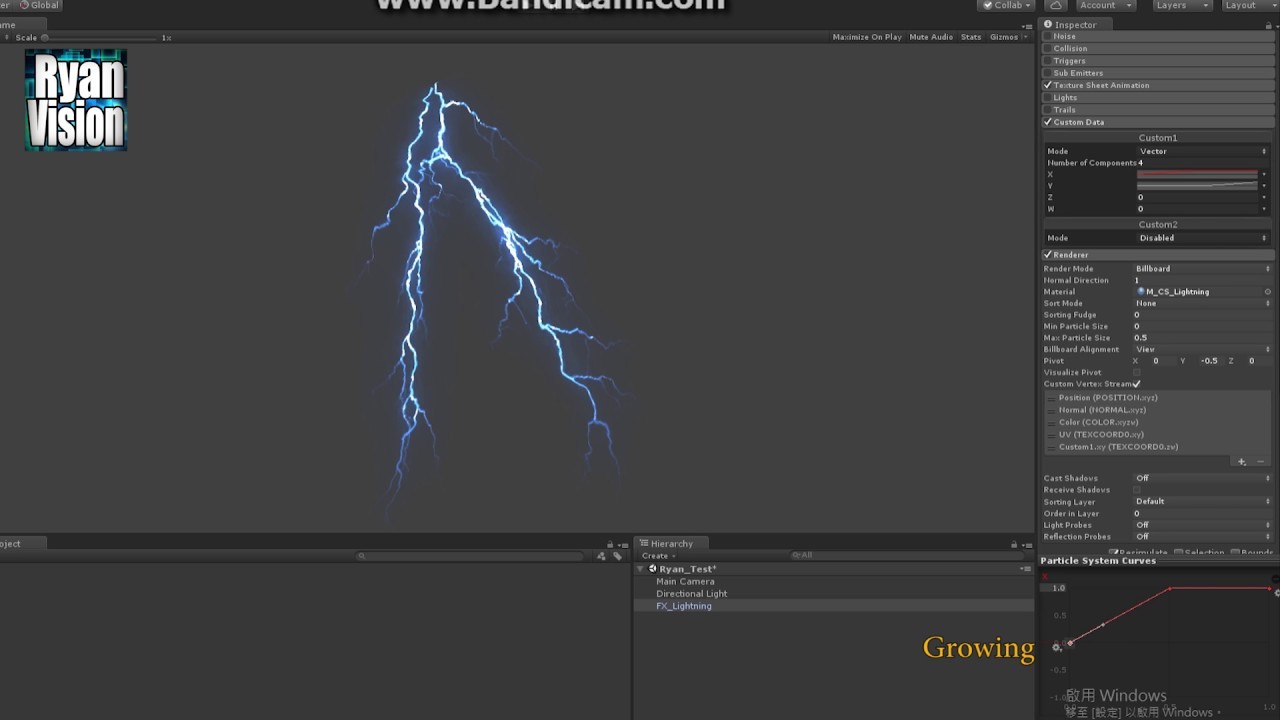Screen dimensions: 1280x720
Task: Click the Stats button in the Game toolbar
Action: (x=970, y=36)
